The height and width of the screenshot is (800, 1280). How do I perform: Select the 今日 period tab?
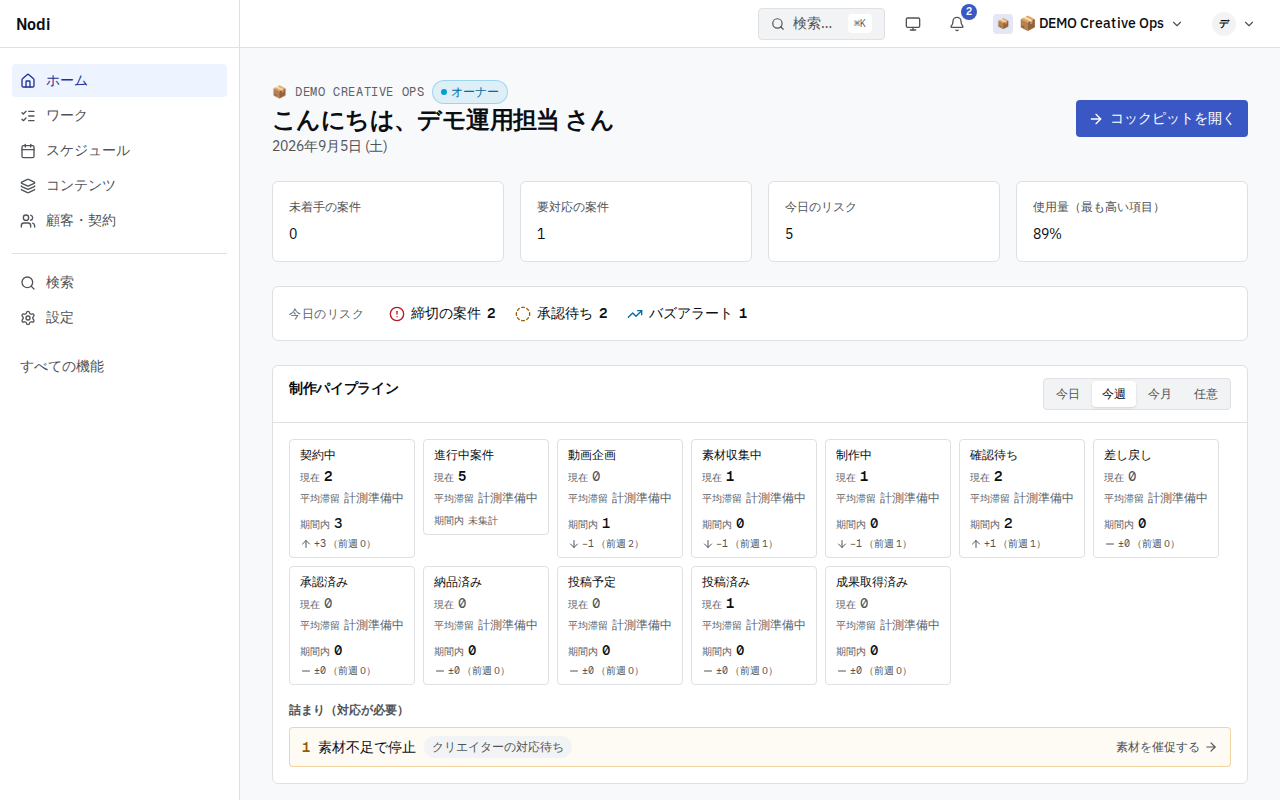[x=1068, y=394]
